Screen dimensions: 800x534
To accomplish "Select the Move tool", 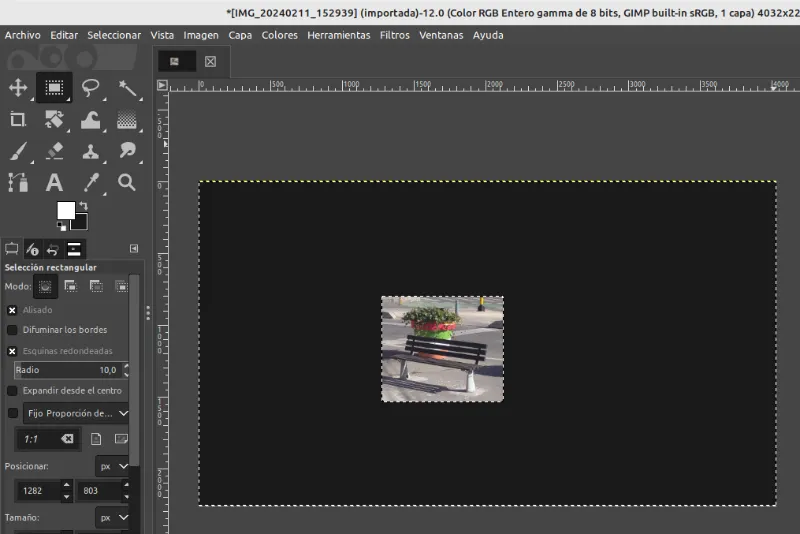I will [18, 87].
